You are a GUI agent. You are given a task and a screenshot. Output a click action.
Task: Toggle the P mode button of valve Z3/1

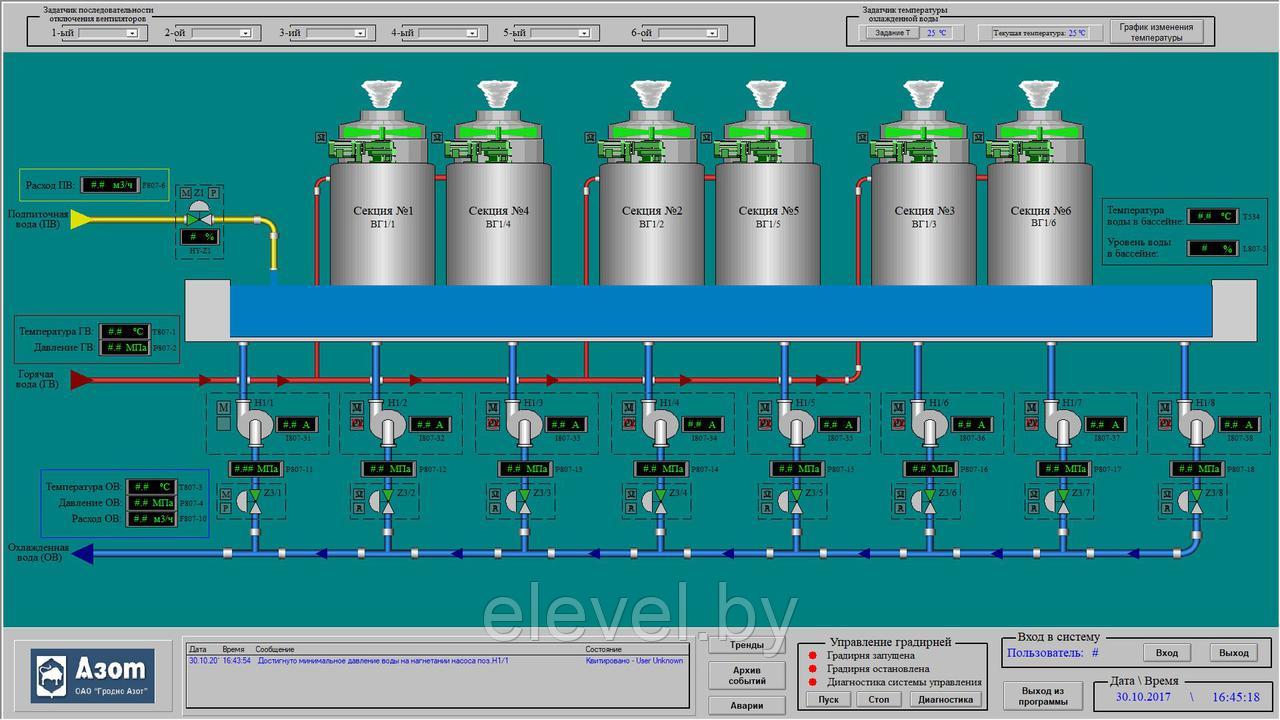click(x=225, y=508)
